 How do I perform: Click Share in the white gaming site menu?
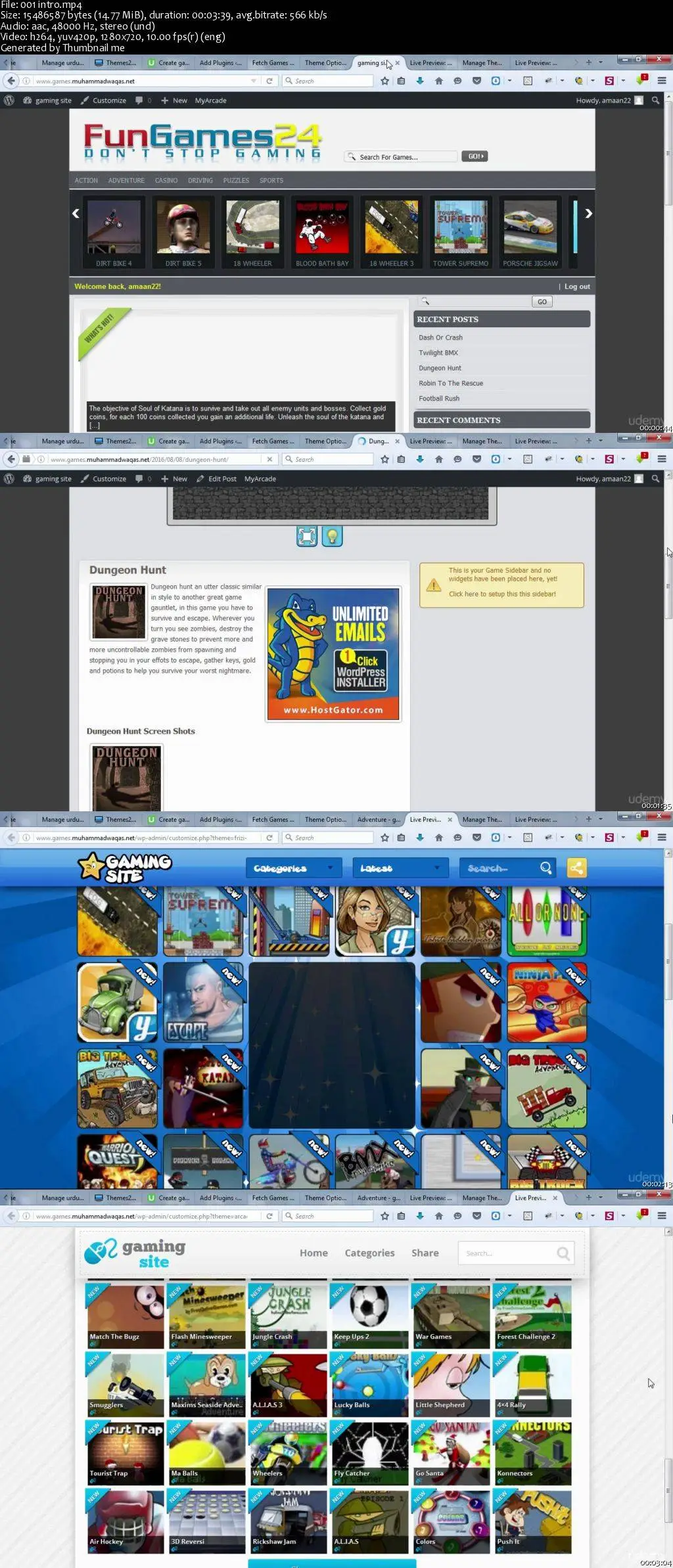click(x=425, y=1253)
